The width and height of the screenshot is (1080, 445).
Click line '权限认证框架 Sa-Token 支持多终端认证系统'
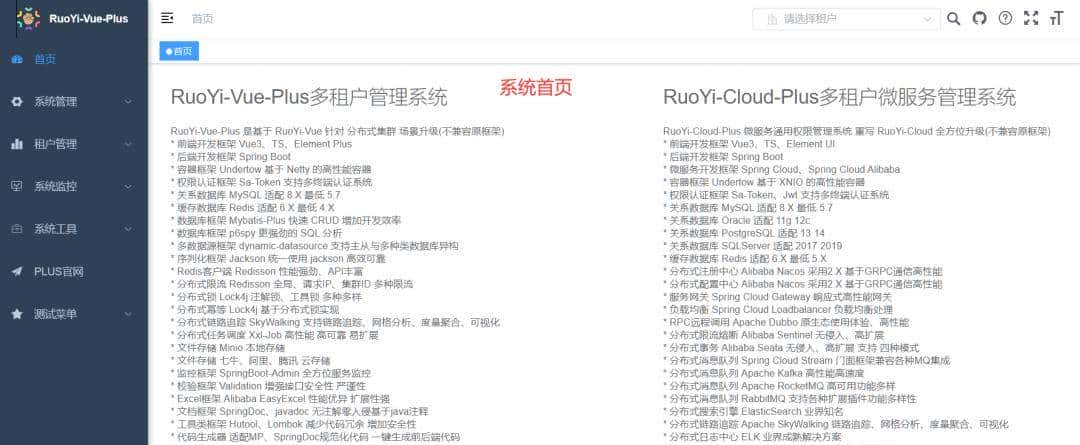coord(271,183)
